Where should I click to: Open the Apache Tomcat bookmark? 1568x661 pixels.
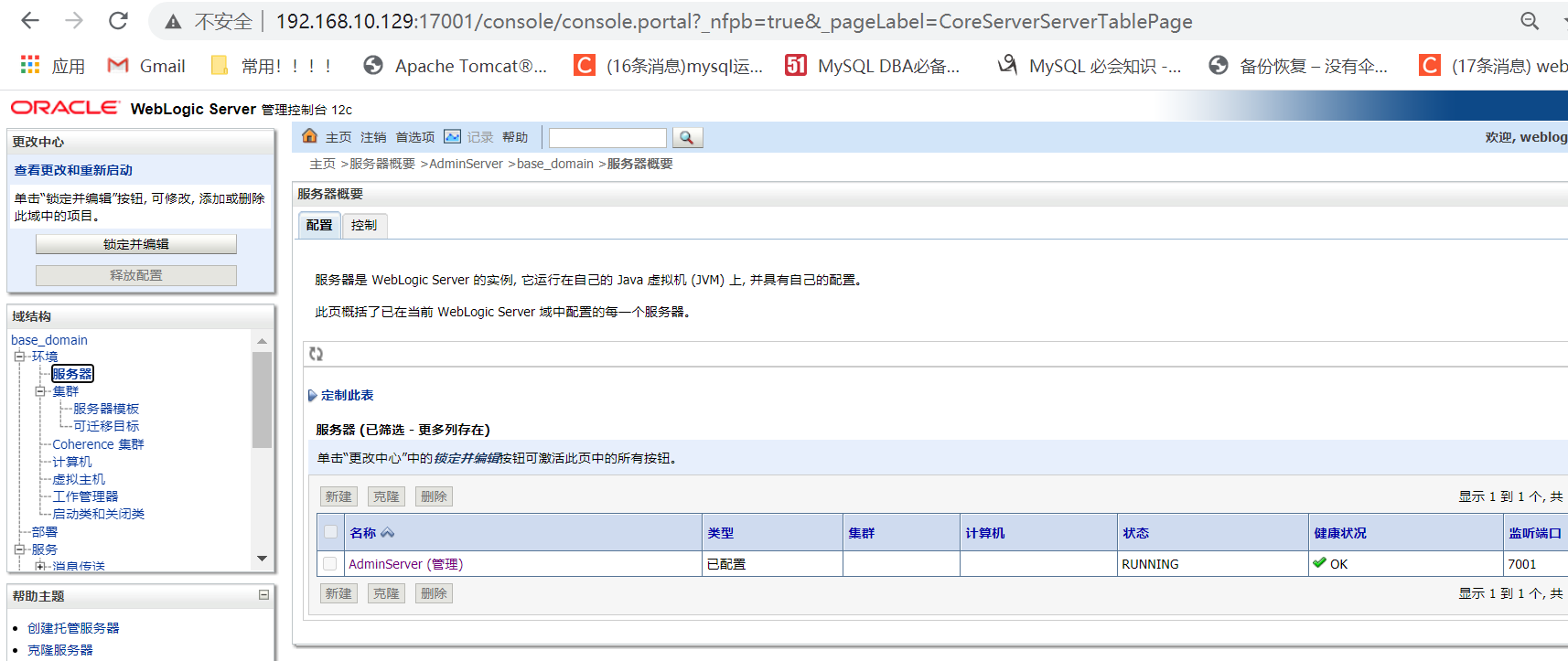pos(455,66)
